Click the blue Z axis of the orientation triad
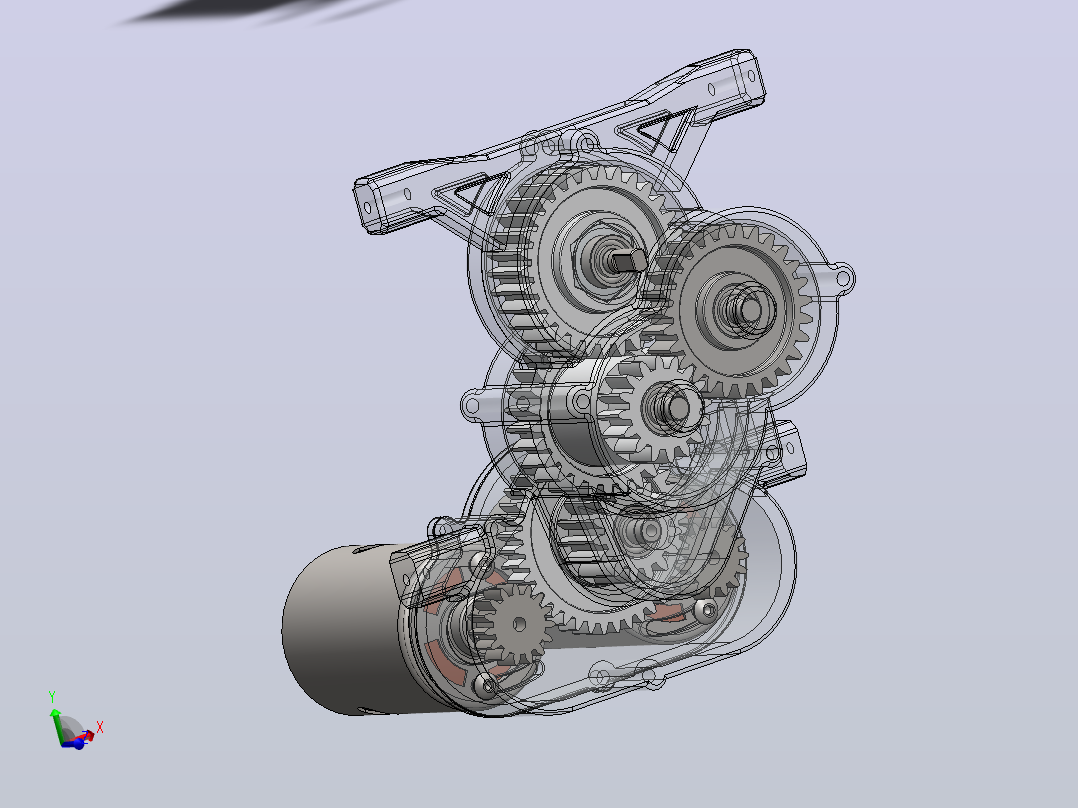 [73, 744]
